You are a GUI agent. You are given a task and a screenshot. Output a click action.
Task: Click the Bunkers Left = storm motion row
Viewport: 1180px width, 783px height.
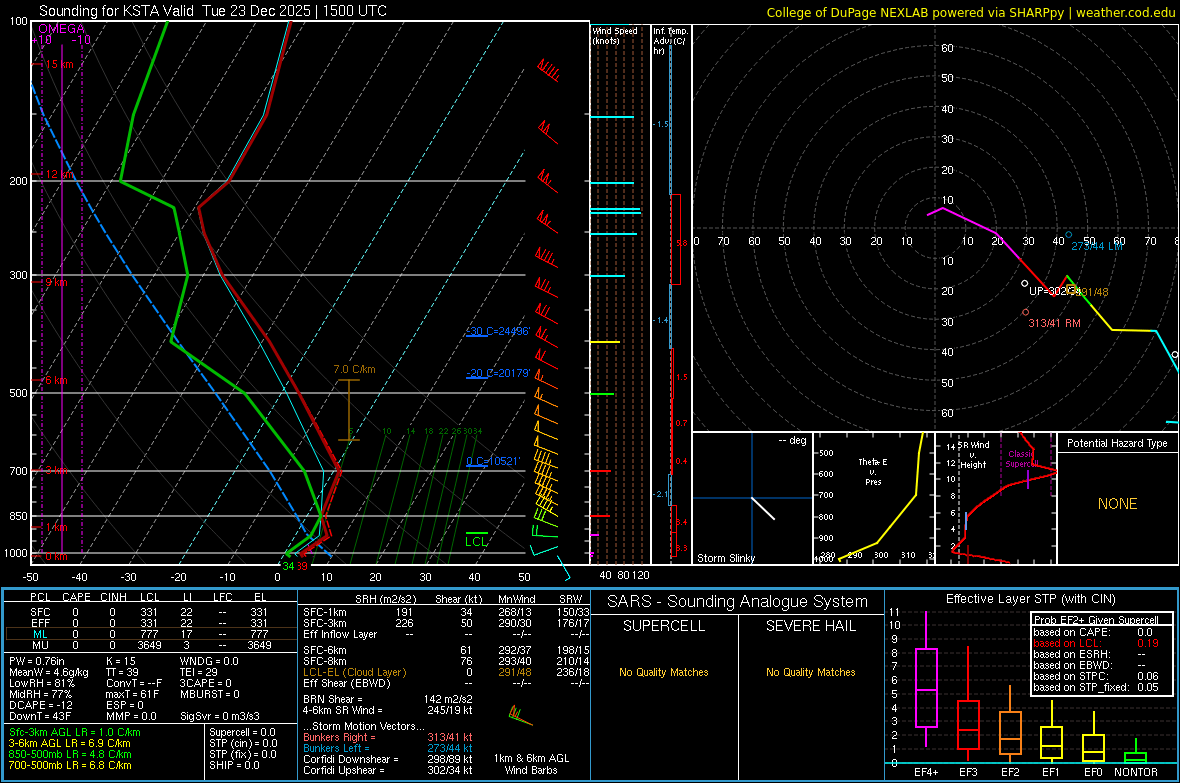(388, 748)
